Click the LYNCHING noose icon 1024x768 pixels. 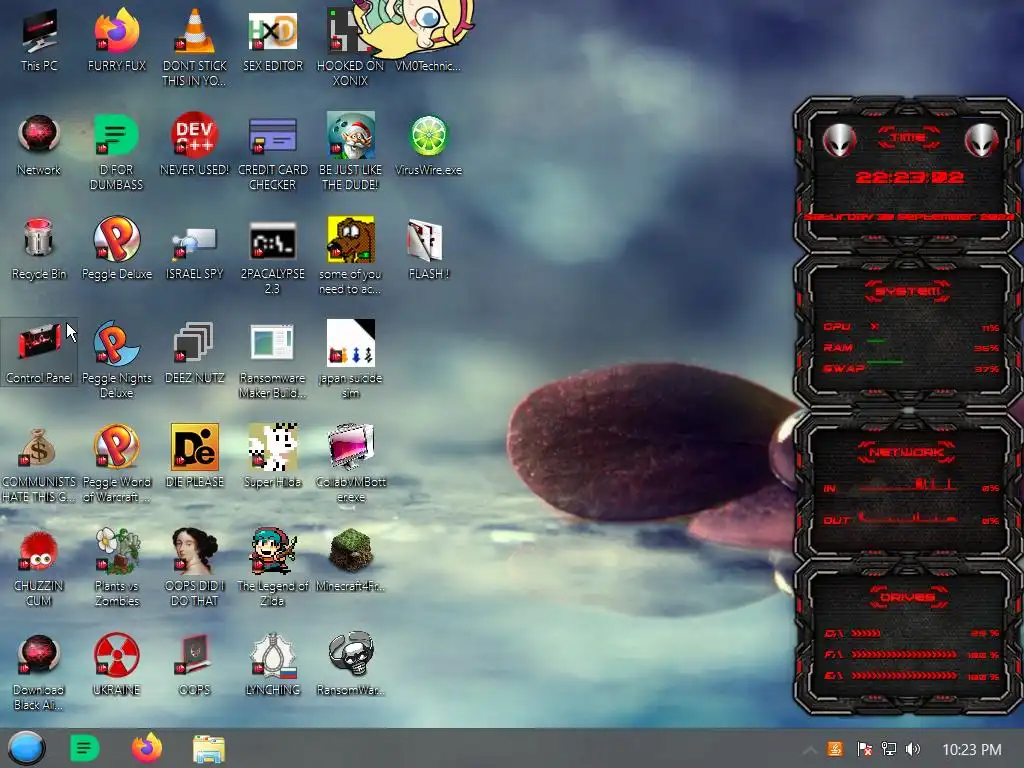click(x=272, y=664)
